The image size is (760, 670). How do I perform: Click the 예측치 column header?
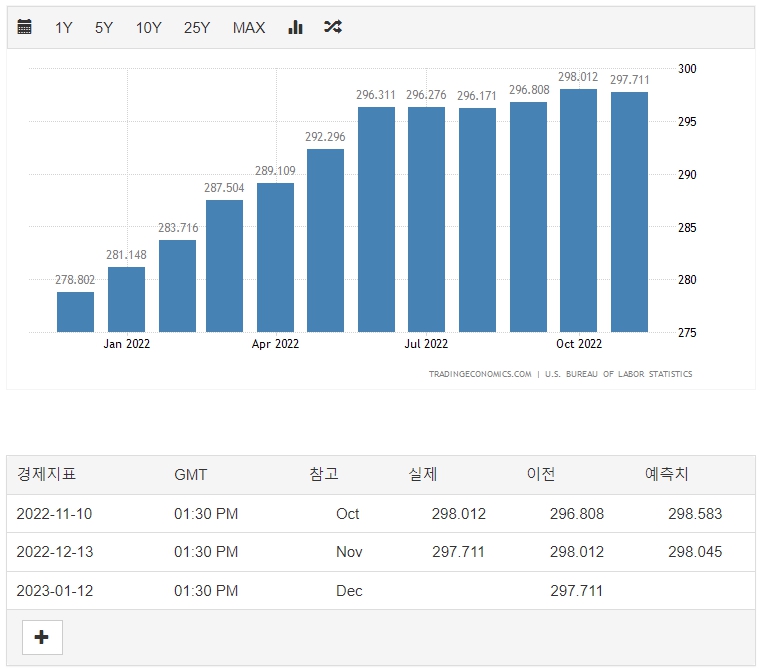point(666,474)
